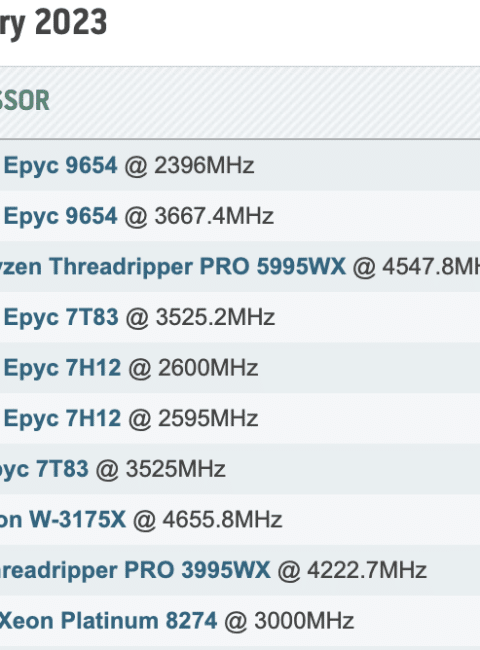This screenshot has width=480, height=650.
Task: Click the 2600MHz frequency text
Action: pyautogui.click(x=208, y=368)
